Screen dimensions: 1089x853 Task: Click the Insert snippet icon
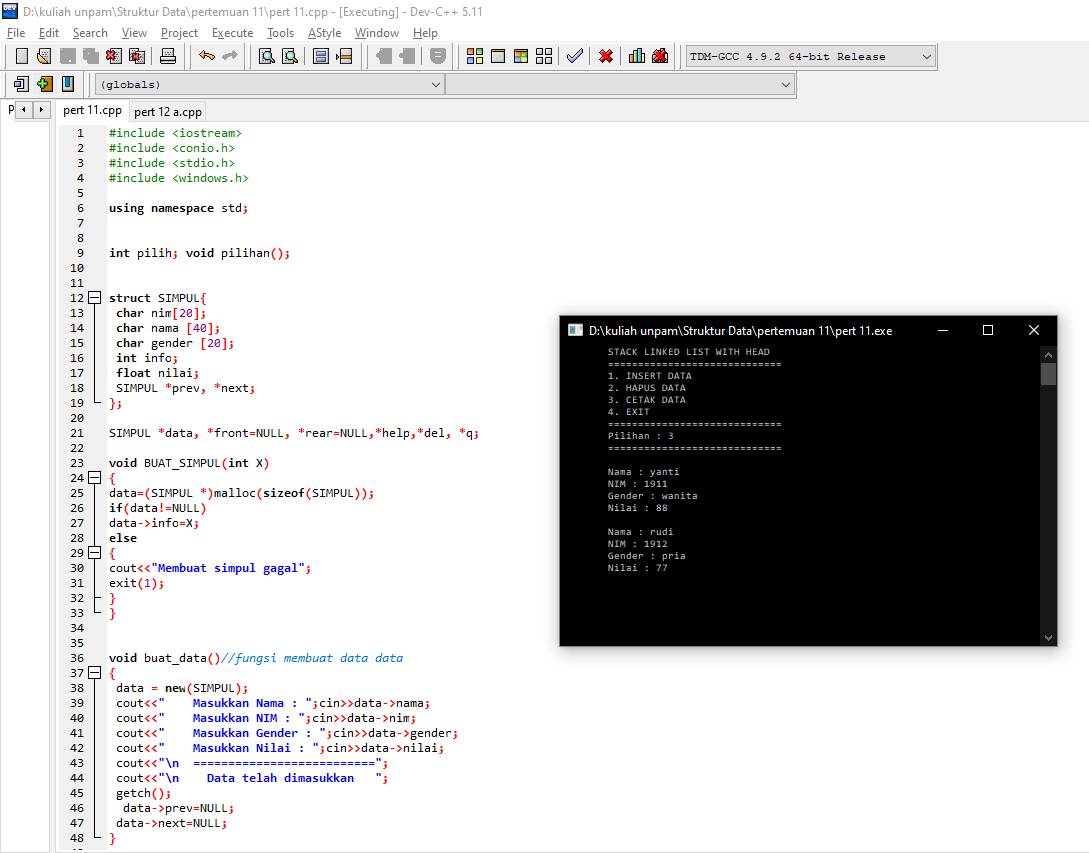click(x=21, y=84)
